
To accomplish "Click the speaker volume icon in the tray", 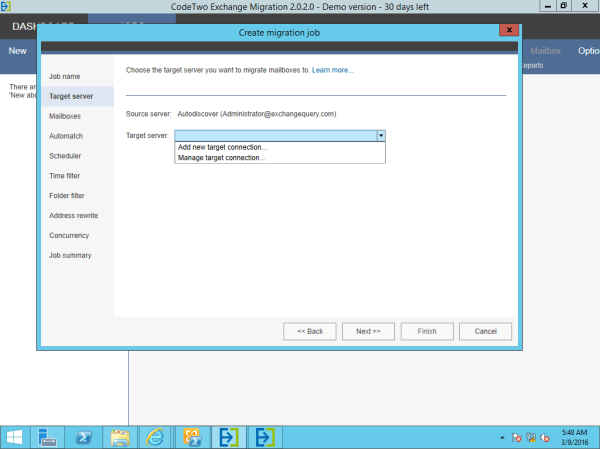I will click(x=546, y=438).
